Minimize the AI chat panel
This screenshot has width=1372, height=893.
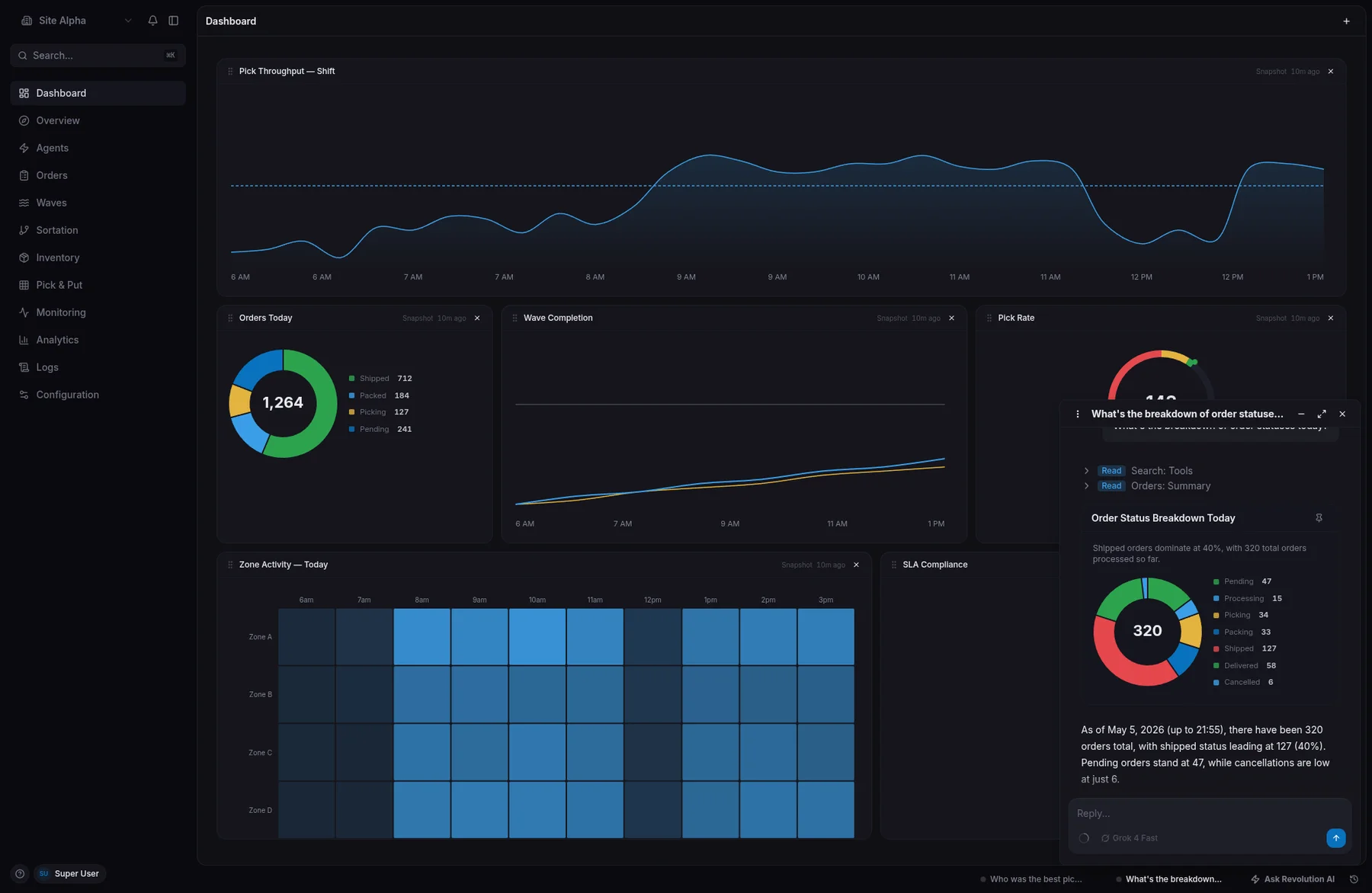tap(1301, 414)
